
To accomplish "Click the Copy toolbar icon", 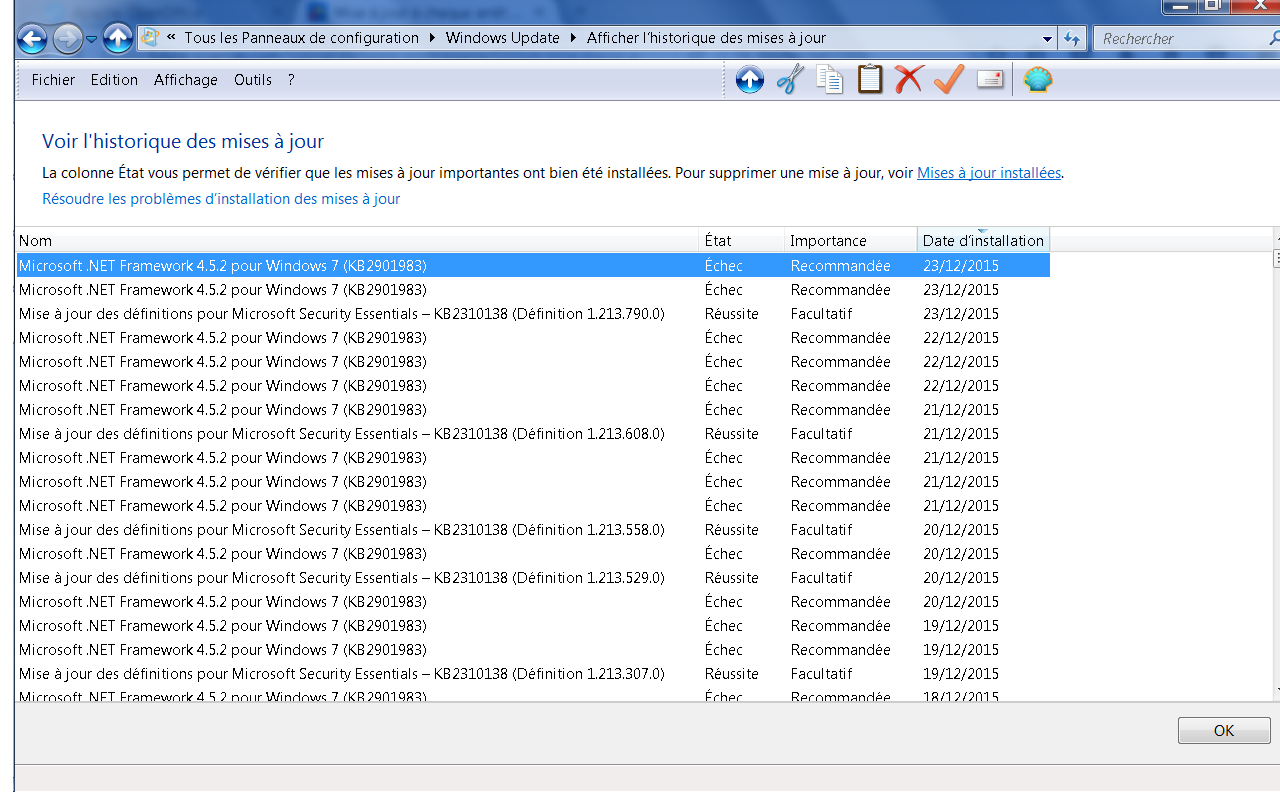I will (x=830, y=79).
